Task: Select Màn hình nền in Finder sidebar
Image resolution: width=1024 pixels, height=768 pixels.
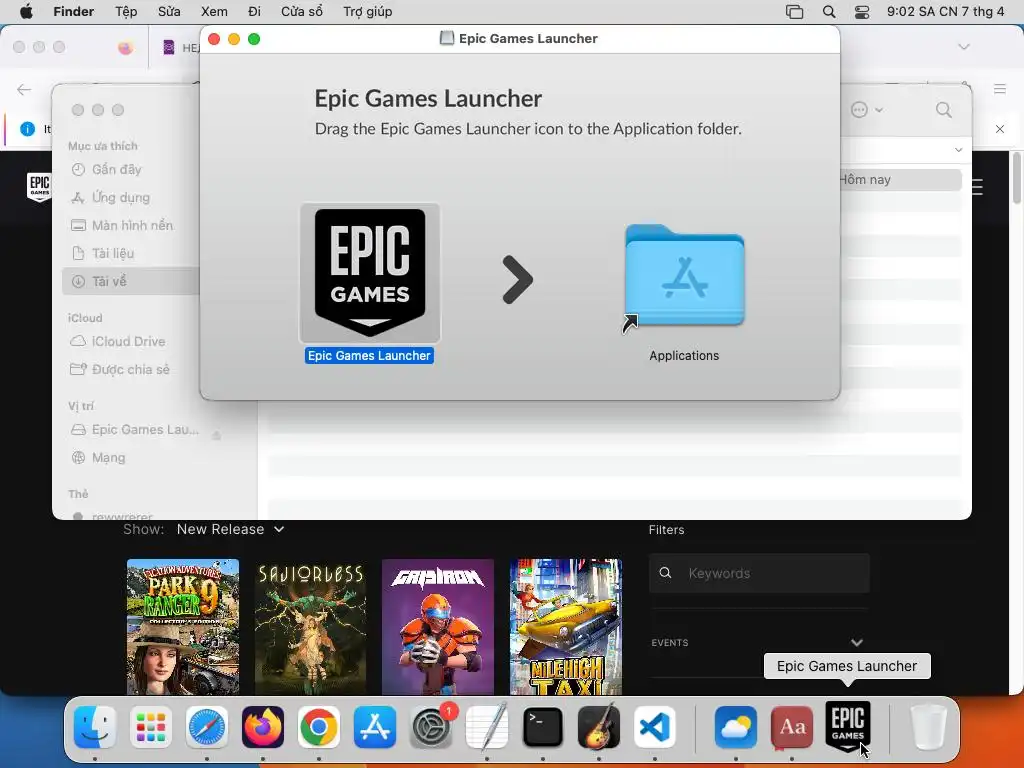Action: (131, 225)
